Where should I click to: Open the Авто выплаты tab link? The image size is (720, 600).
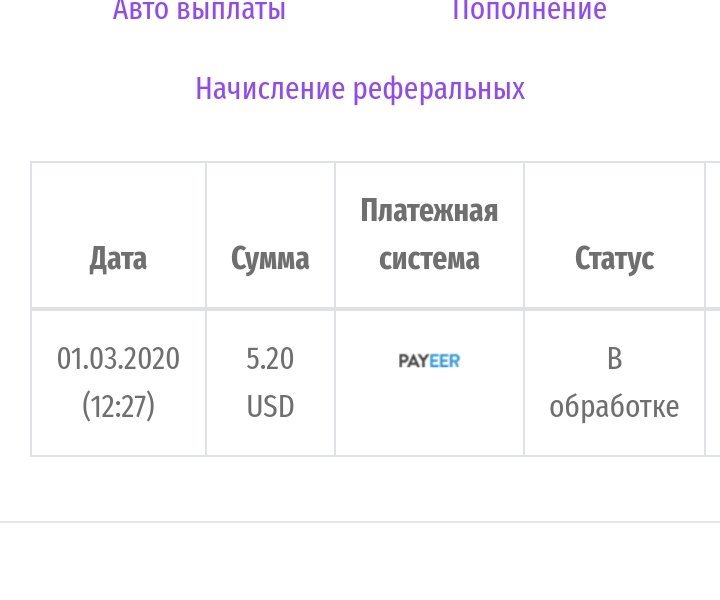199,9
